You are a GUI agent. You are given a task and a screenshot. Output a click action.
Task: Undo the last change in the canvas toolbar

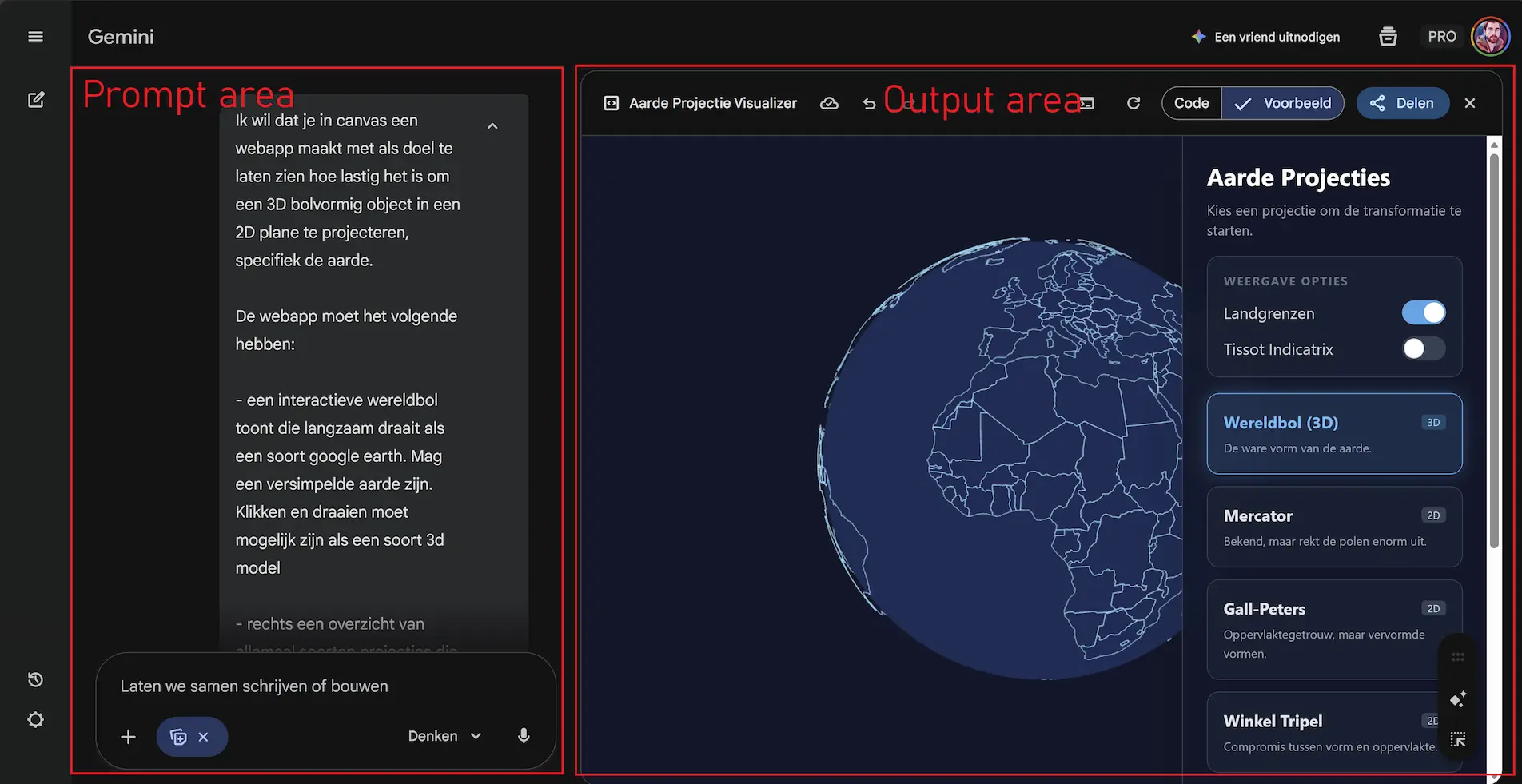(x=869, y=103)
